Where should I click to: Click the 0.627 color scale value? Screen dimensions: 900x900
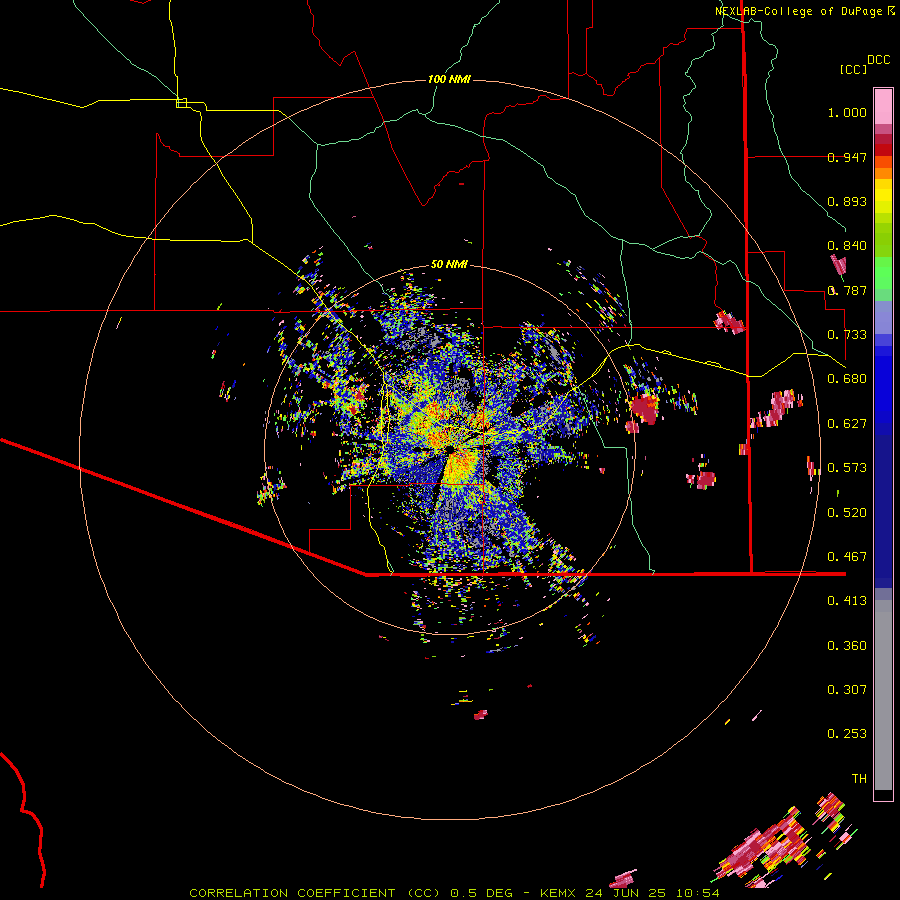(847, 424)
